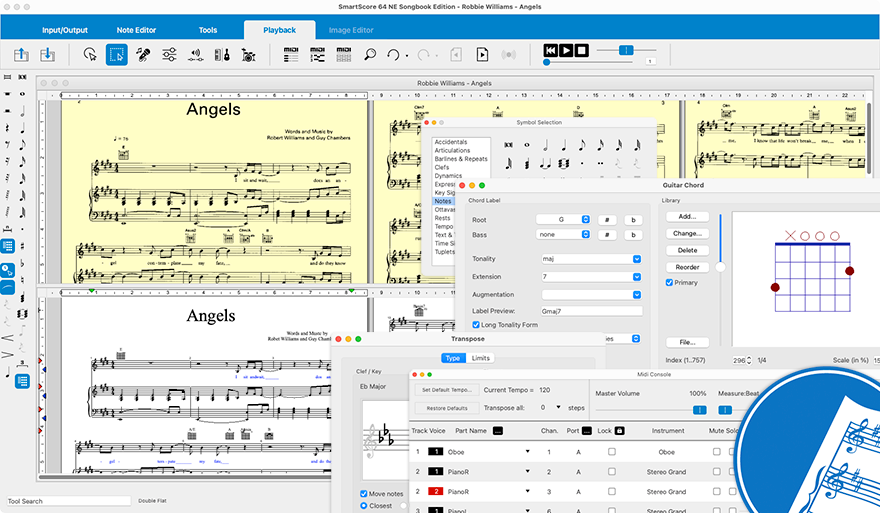Image resolution: width=880 pixels, height=513 pixels.
Task: Switch to the Tools tab
Action: click(x=208, y=30)
